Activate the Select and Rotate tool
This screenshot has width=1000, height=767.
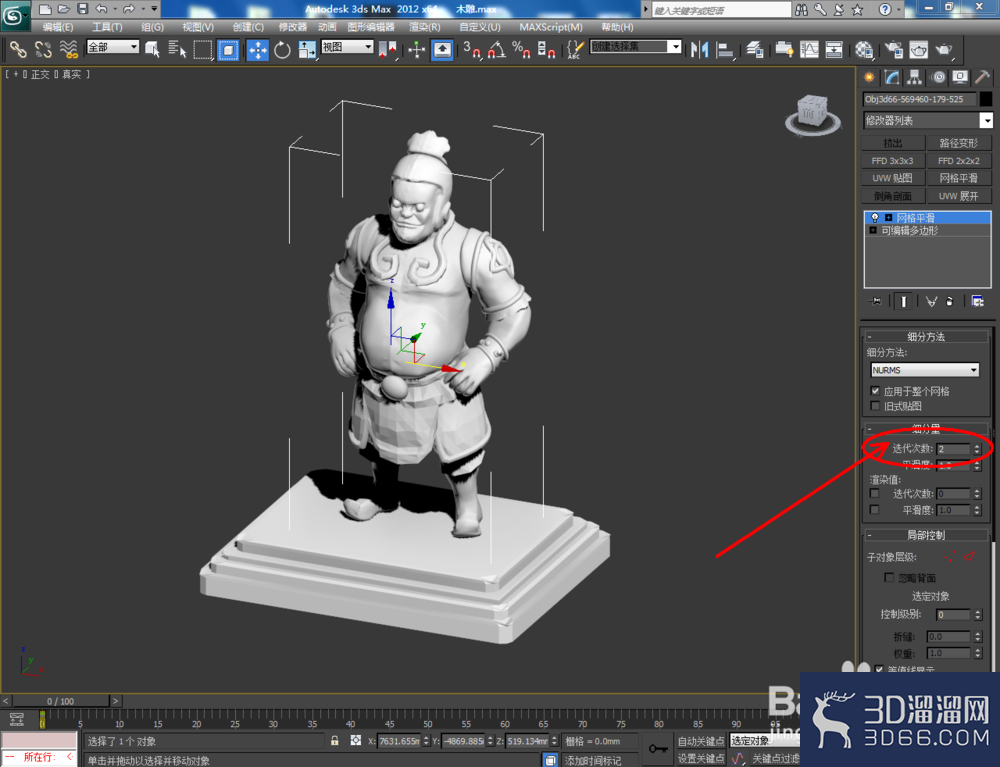tap(282, 49)
